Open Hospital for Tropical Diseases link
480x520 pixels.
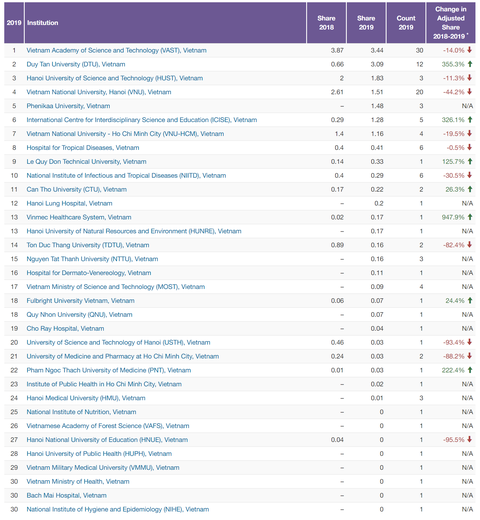pyautogui.click(x=83, y=148)
